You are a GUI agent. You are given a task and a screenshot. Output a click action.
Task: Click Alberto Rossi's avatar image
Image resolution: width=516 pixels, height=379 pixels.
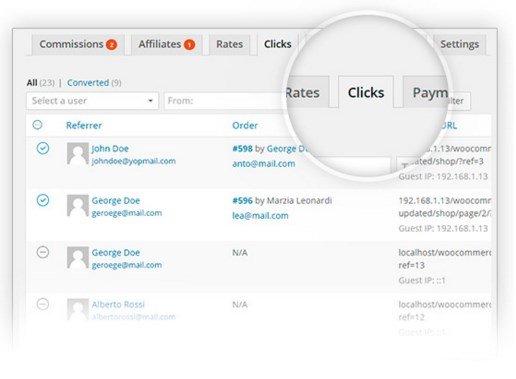[78, 309]
